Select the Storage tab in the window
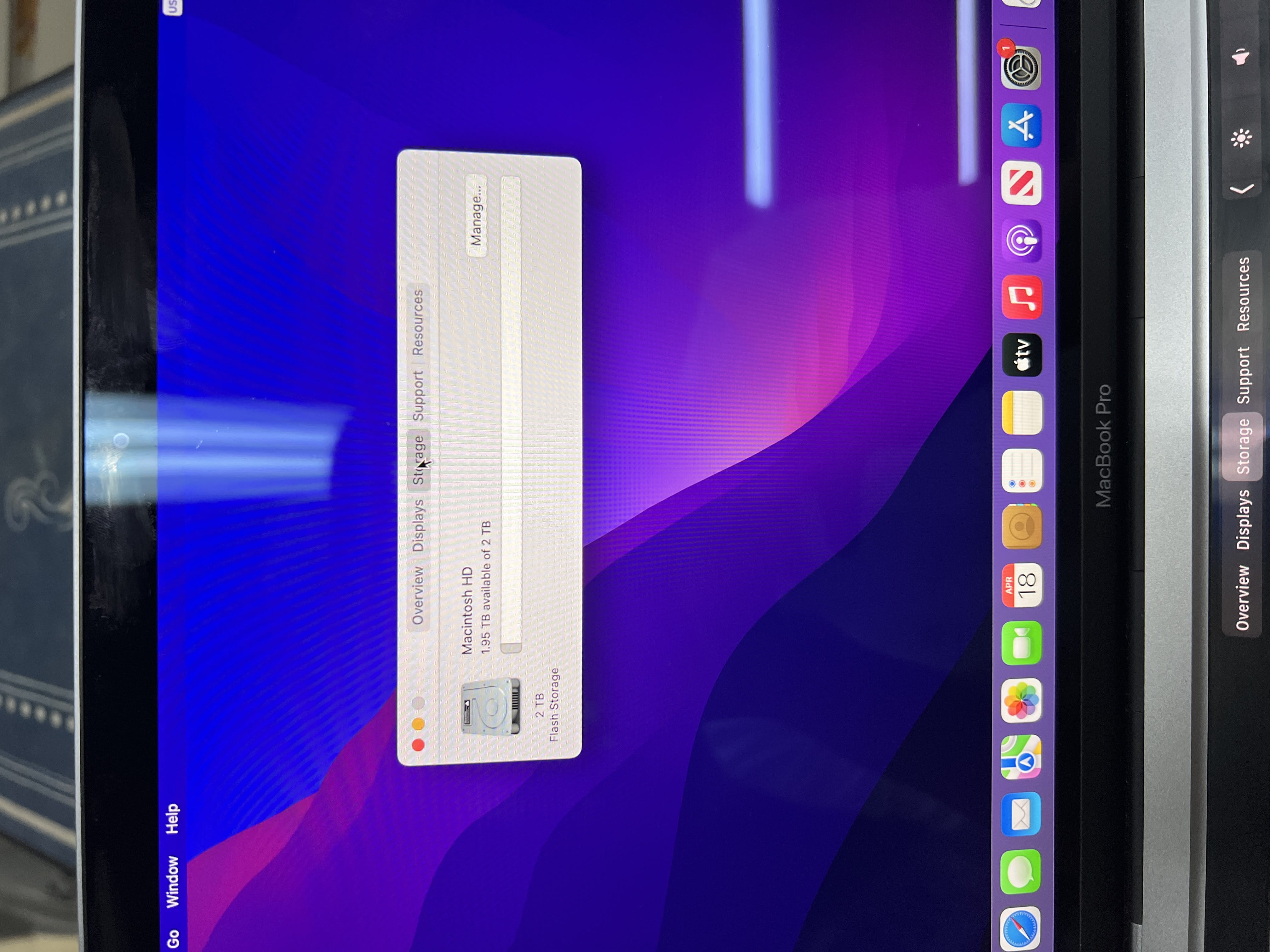This screenshot has width=1270, height=952. point(419,460)
